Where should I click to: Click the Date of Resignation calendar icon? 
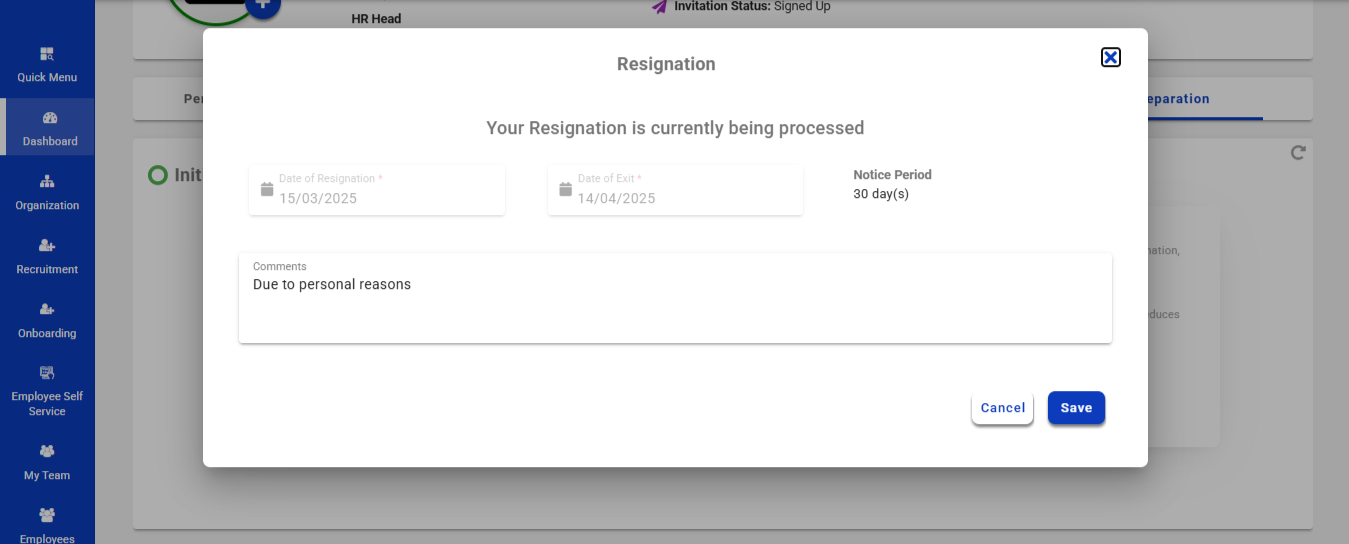(x=267, y=189)
